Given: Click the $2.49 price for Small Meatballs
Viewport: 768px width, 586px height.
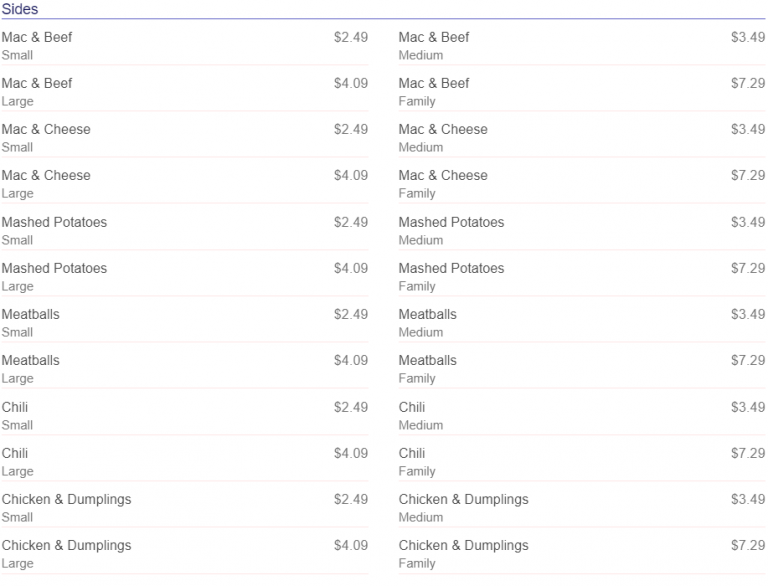Looking at the screenshot, I should 351,314.
